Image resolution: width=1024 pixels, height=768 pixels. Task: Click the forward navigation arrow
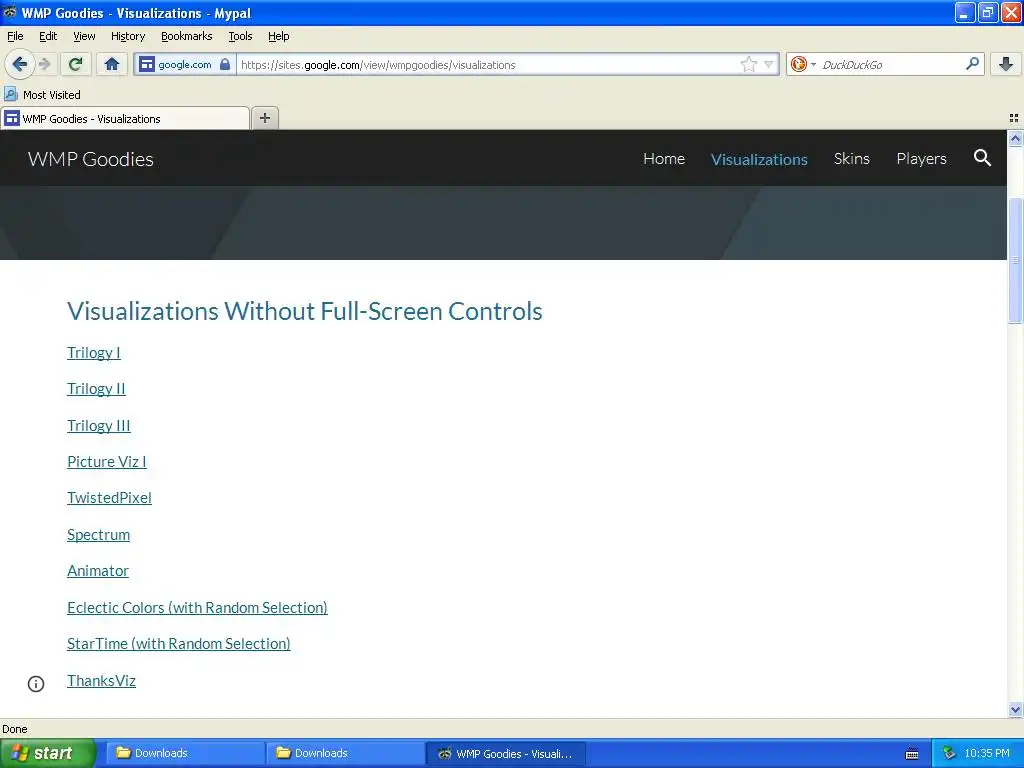[45, 65]
